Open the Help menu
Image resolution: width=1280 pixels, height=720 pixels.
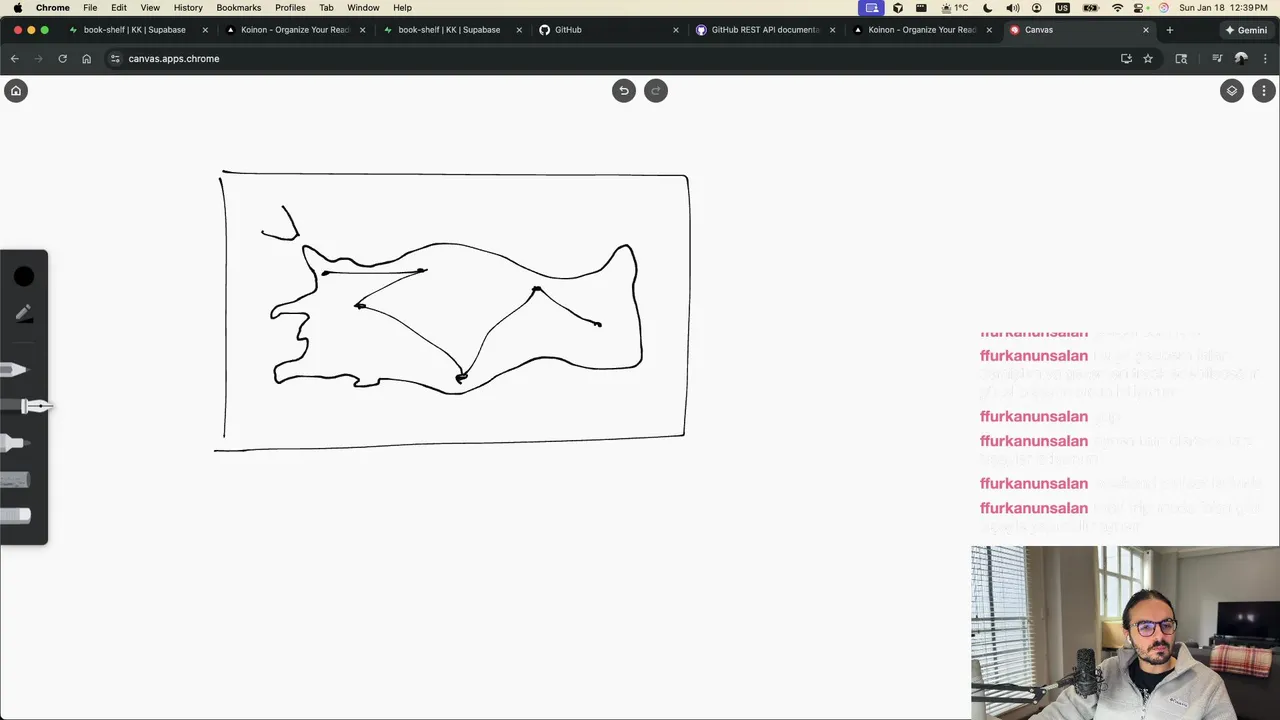(x=402, y=7)
